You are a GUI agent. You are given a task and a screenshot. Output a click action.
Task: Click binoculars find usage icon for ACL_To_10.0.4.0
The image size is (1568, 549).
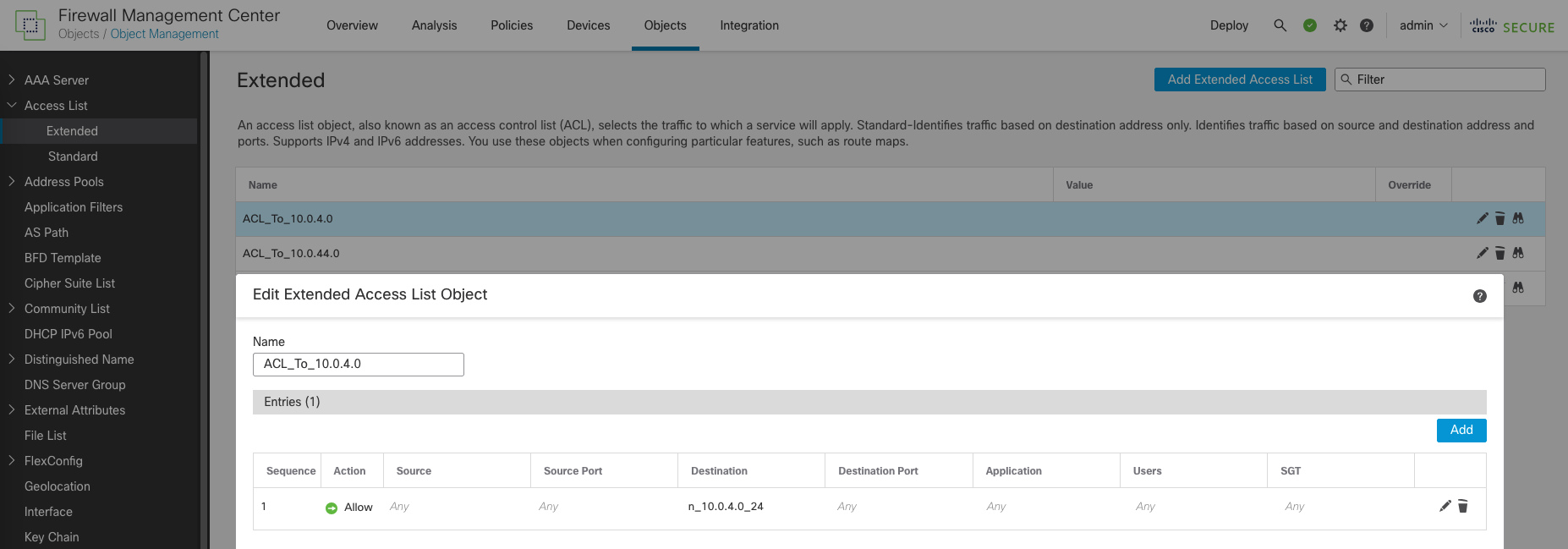[1518, 218]
